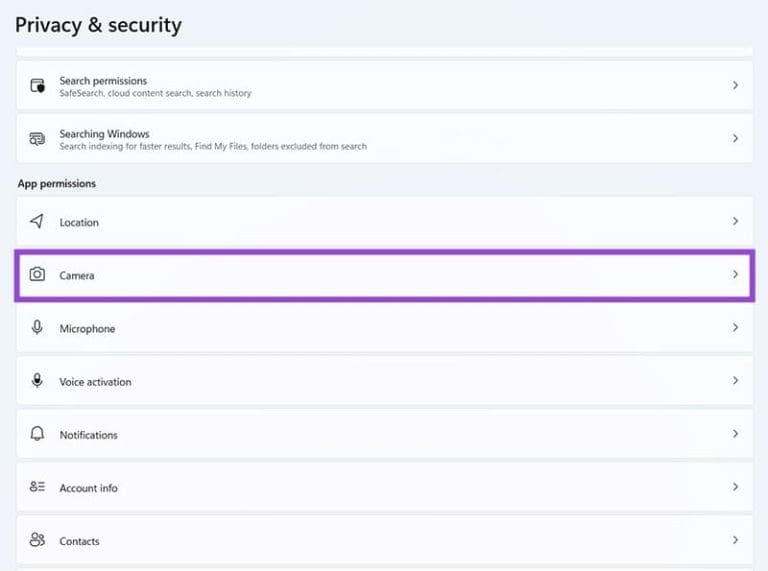Screen dimensions: 768x571
Task: Click the Searching Windows icon
Action: [37, 139]
